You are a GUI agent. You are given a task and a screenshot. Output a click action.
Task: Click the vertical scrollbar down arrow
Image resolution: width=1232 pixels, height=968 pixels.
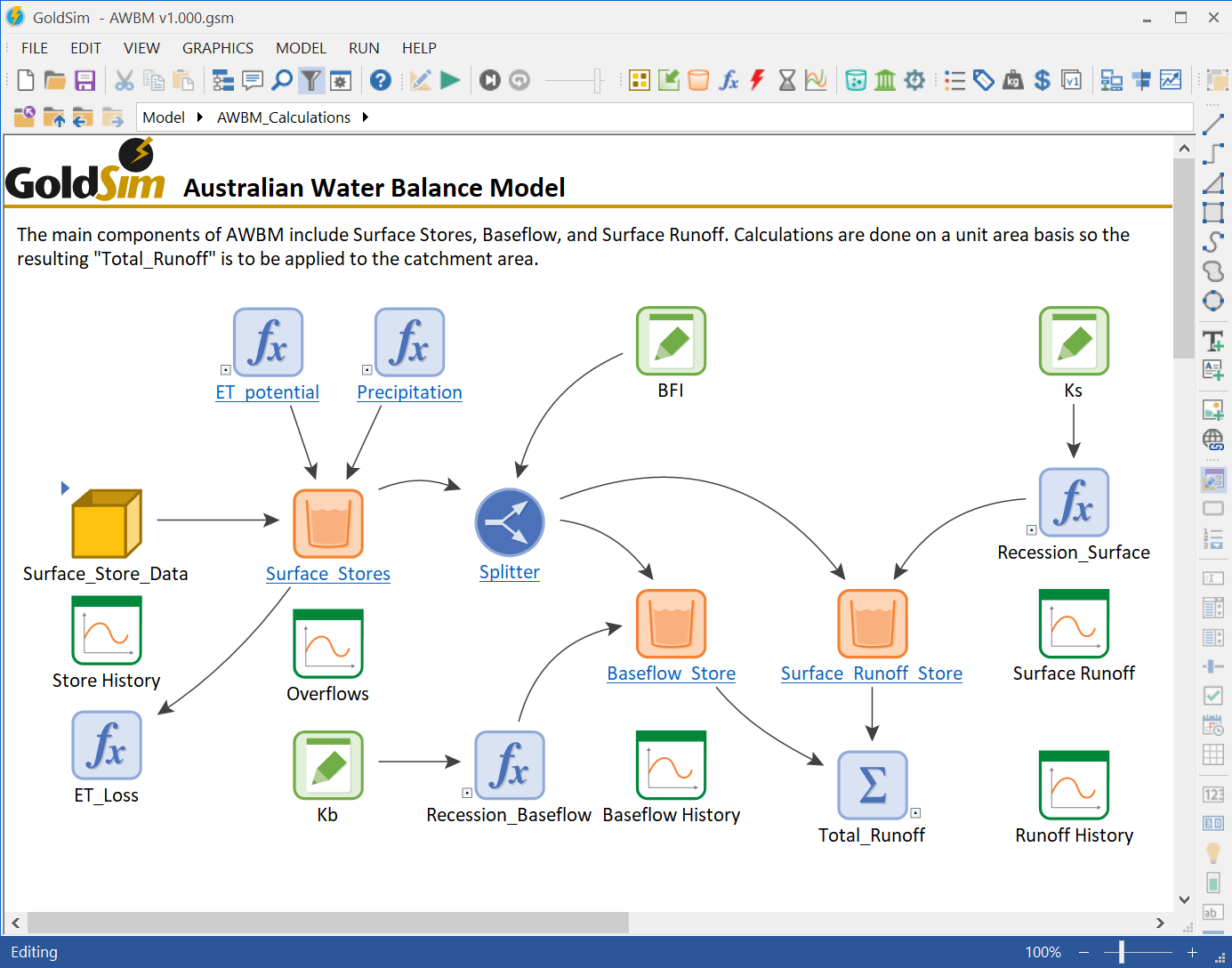[1184, 899]
